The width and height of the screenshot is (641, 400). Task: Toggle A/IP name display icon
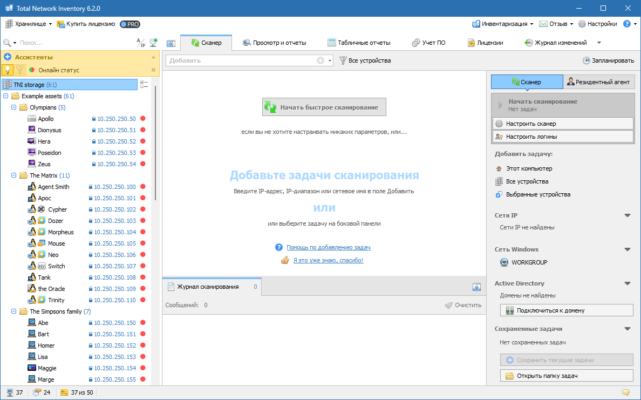[x=141, y=43]
